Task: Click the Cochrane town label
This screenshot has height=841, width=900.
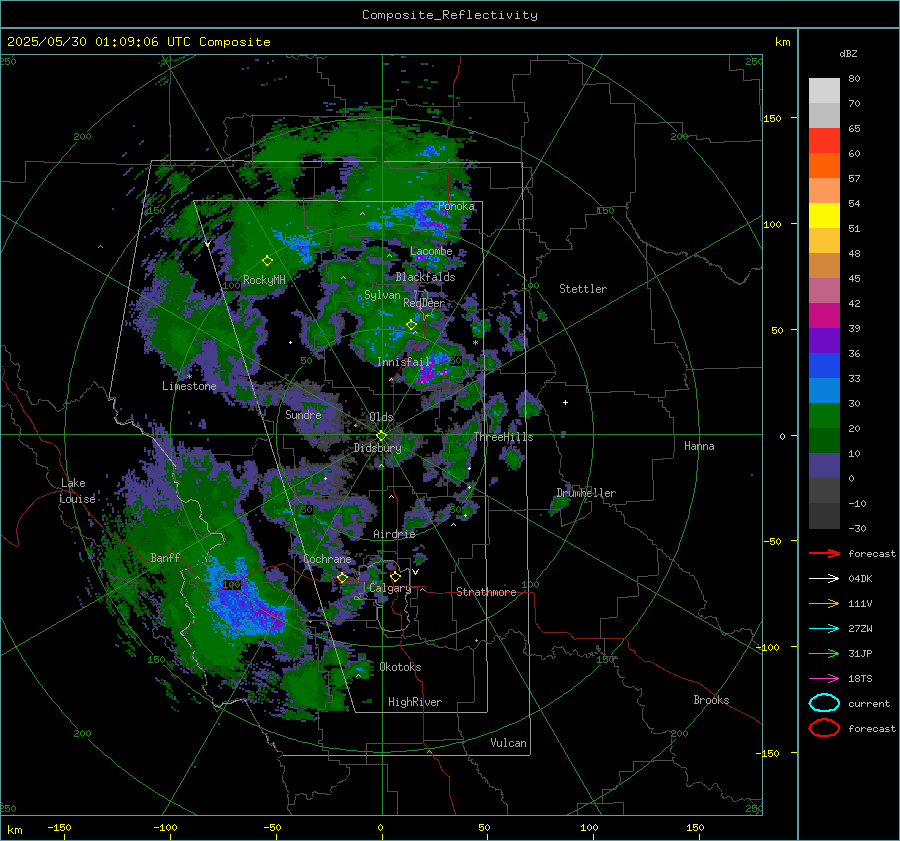Action: [x=327, y=559]
